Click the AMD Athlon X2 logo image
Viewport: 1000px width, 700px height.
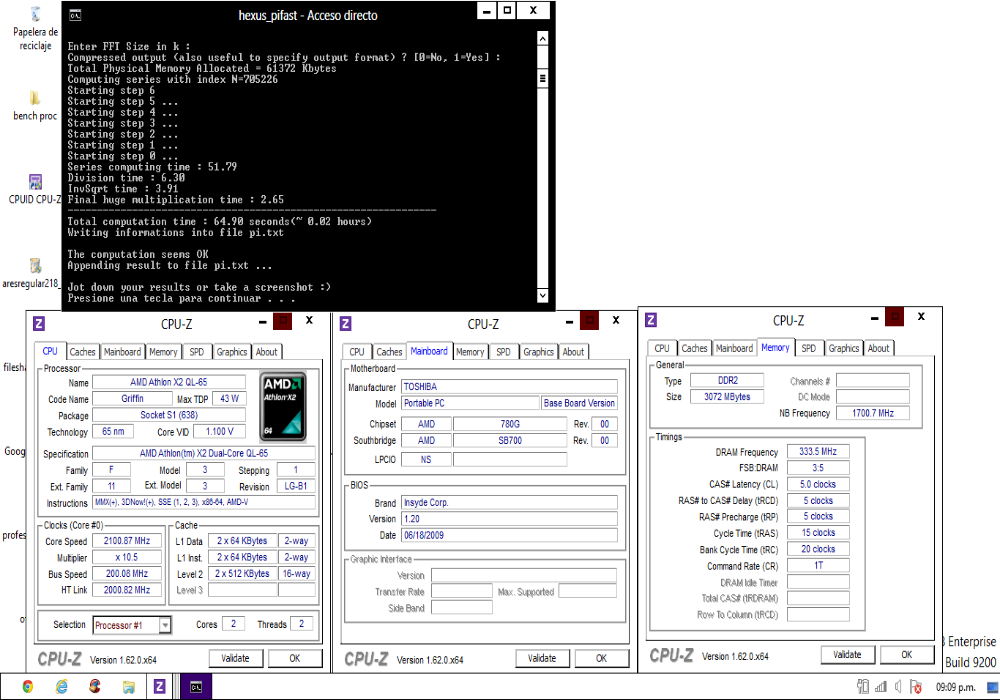click(x=283, y=406)
